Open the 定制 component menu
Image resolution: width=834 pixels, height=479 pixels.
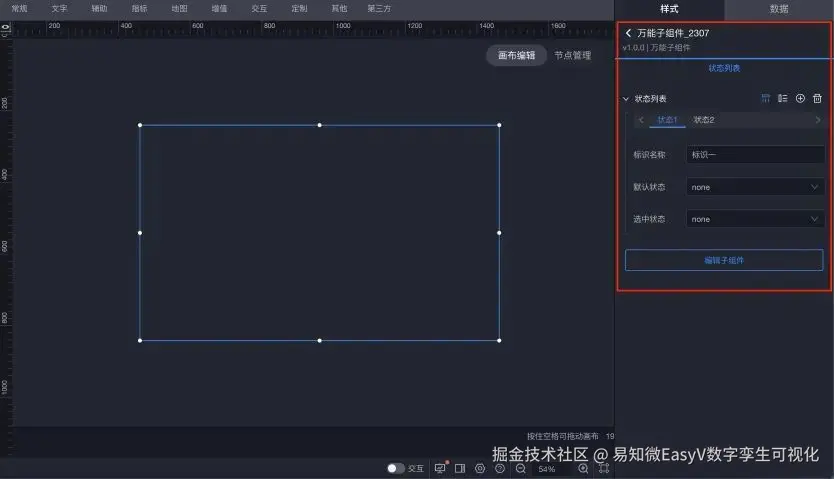click(x=299, y=9)
